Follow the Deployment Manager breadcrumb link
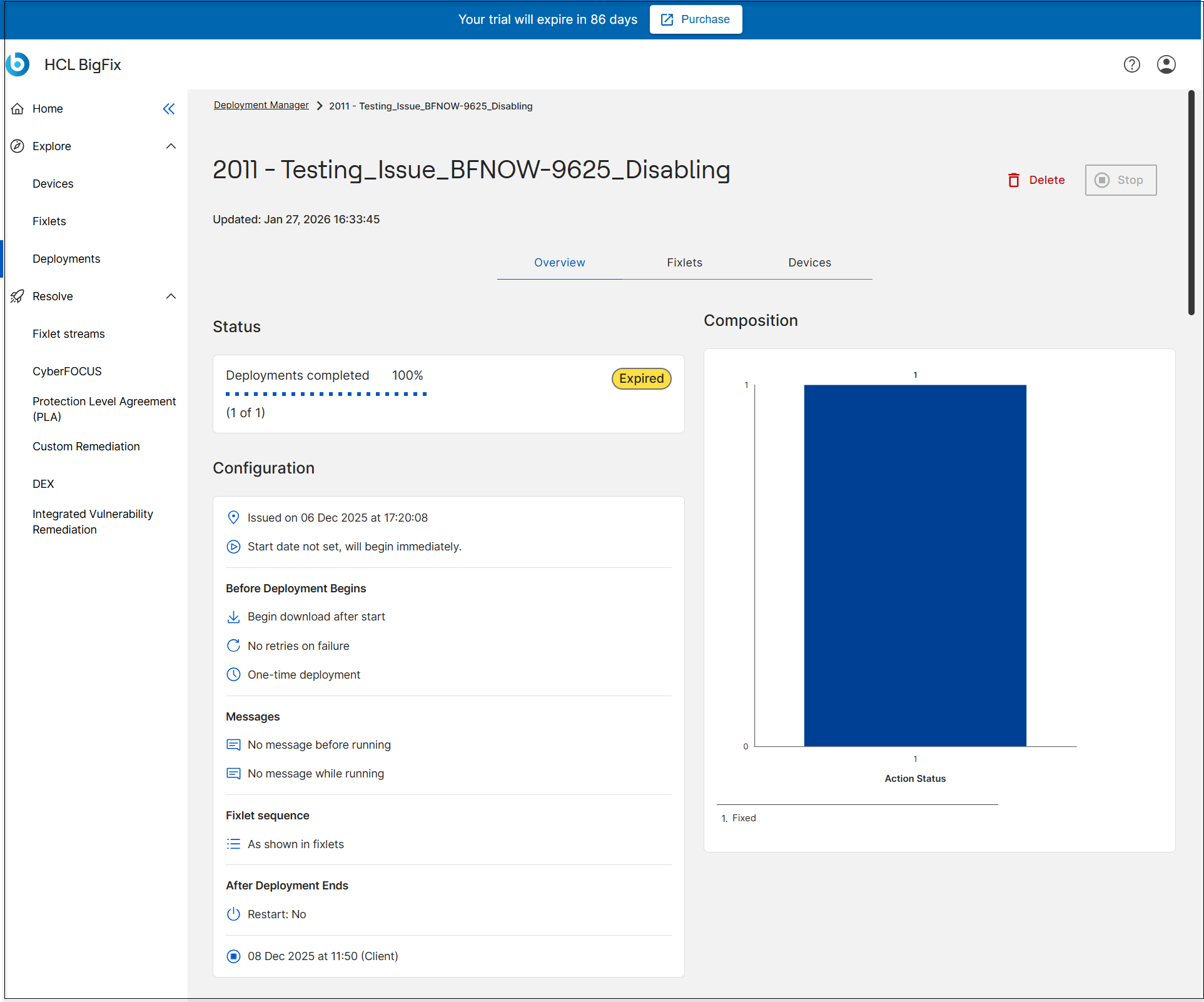This screenshot has height=1002, width=1204. pos(261,105)
